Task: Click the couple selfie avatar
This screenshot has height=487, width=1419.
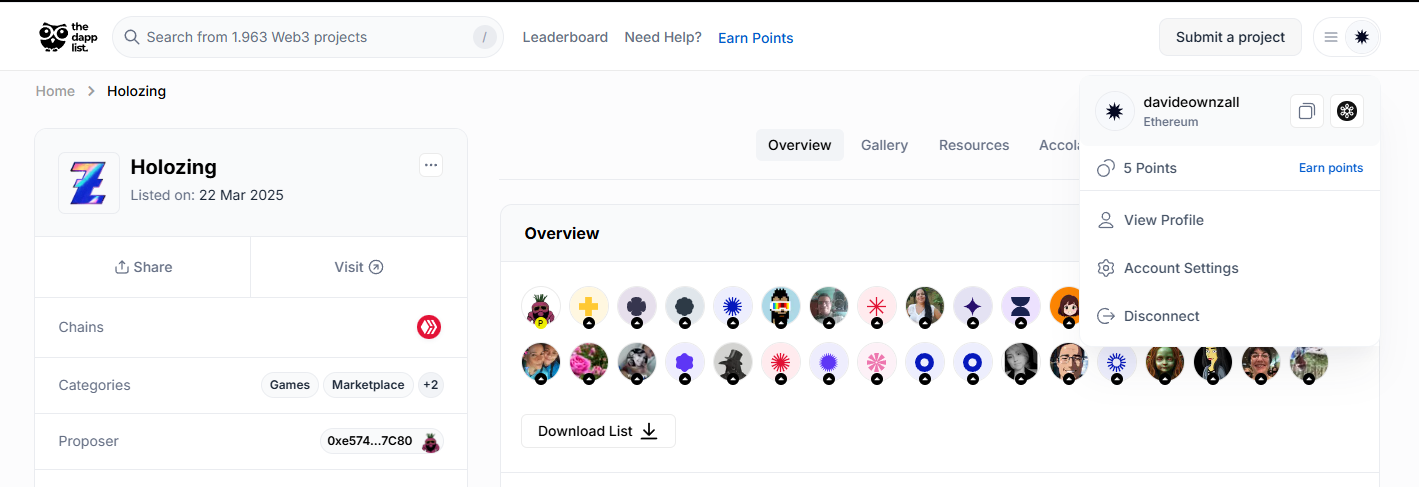Action: (x=541, y=362)
